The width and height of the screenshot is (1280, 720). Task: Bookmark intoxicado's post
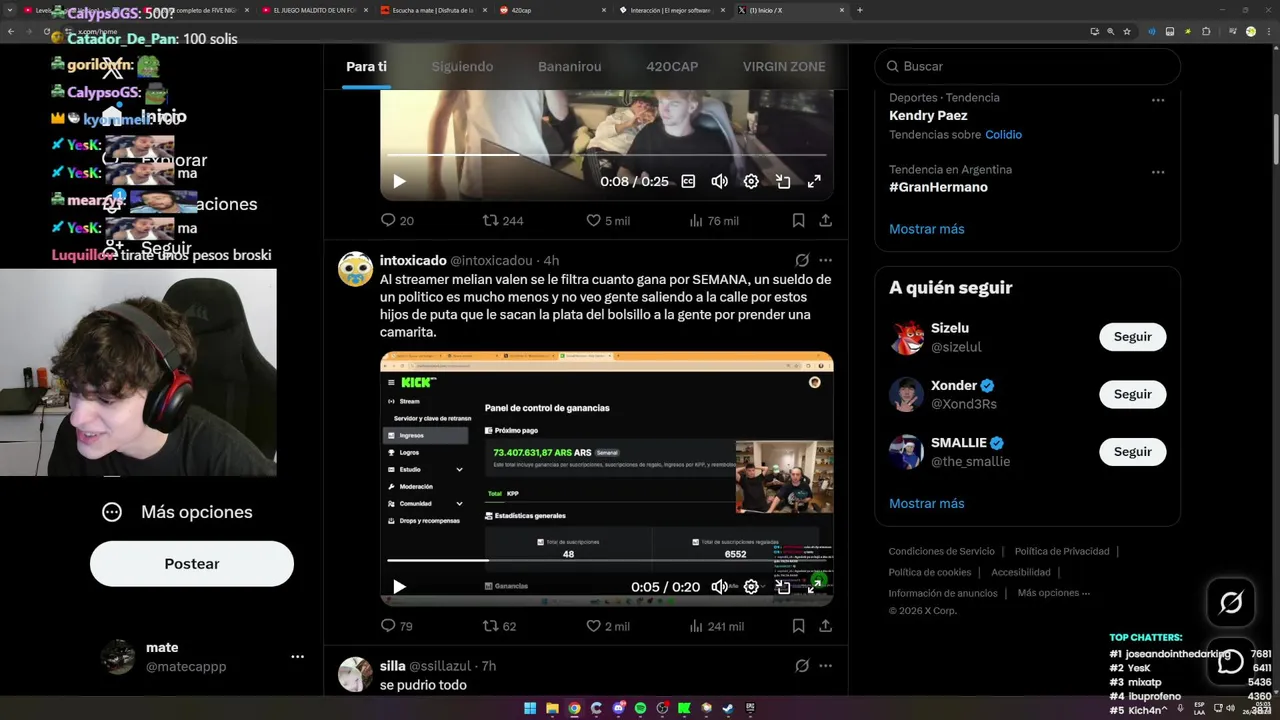(x=798, y=626)
